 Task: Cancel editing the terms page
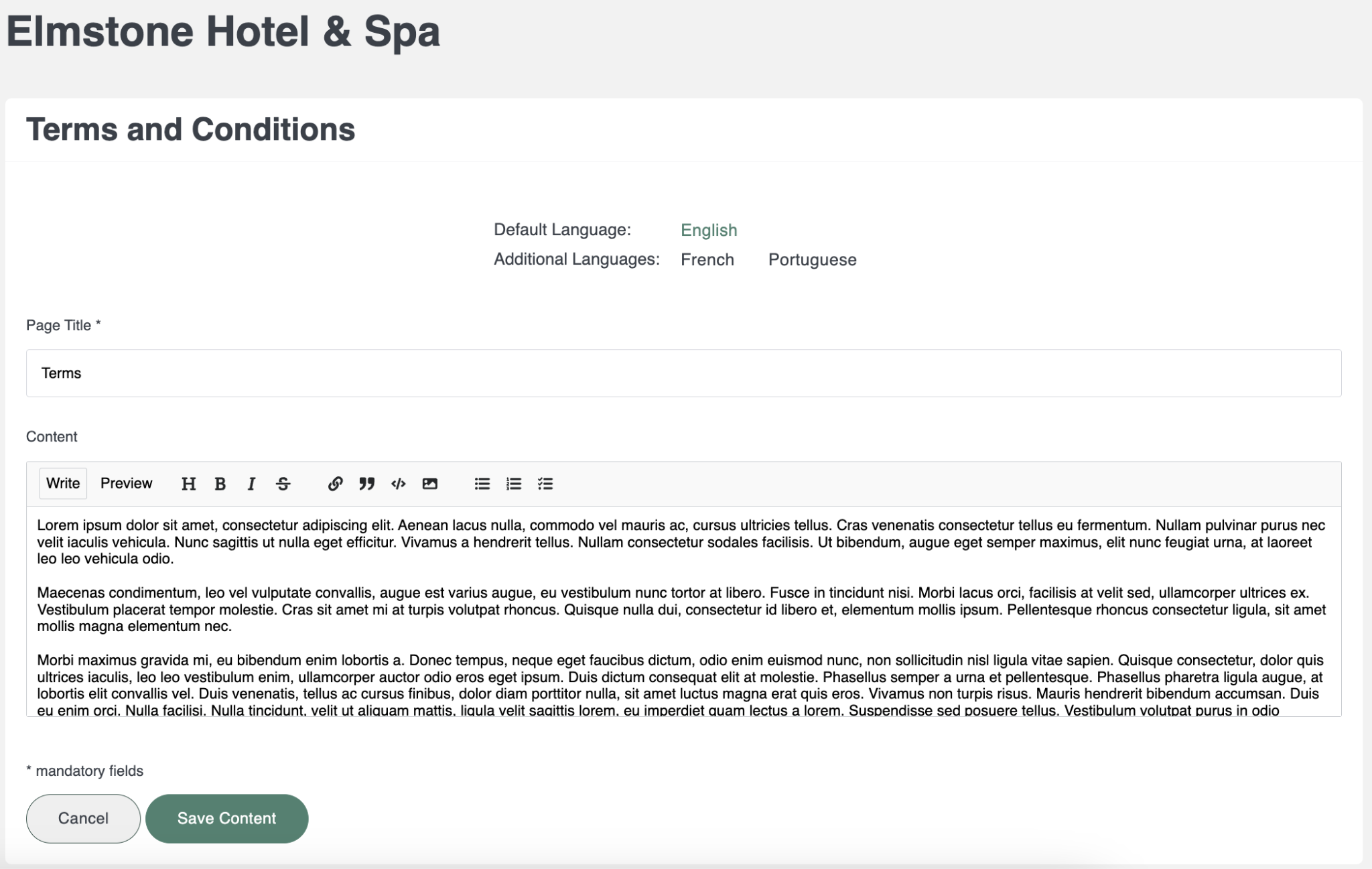[83, 818]
